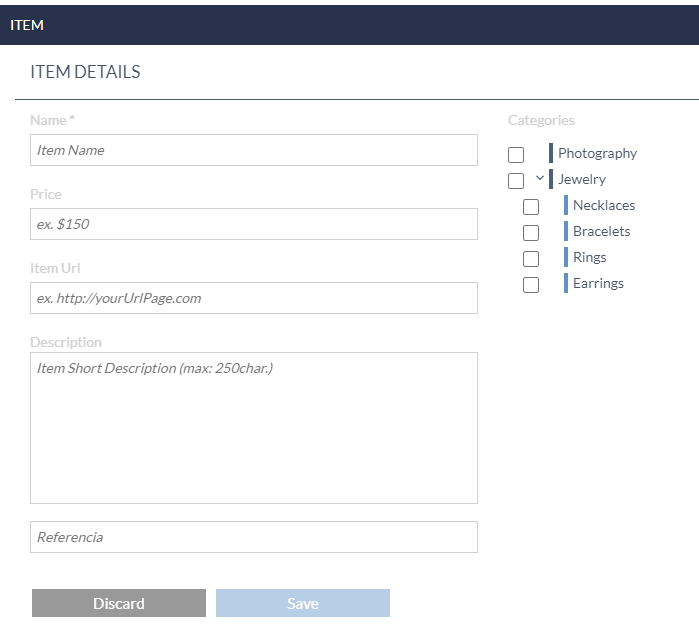Click the Item Short Description textarea

254,427
